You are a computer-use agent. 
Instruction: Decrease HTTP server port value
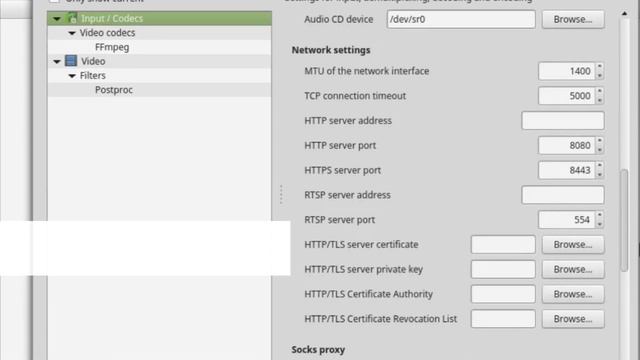click(x=600, y=150)
